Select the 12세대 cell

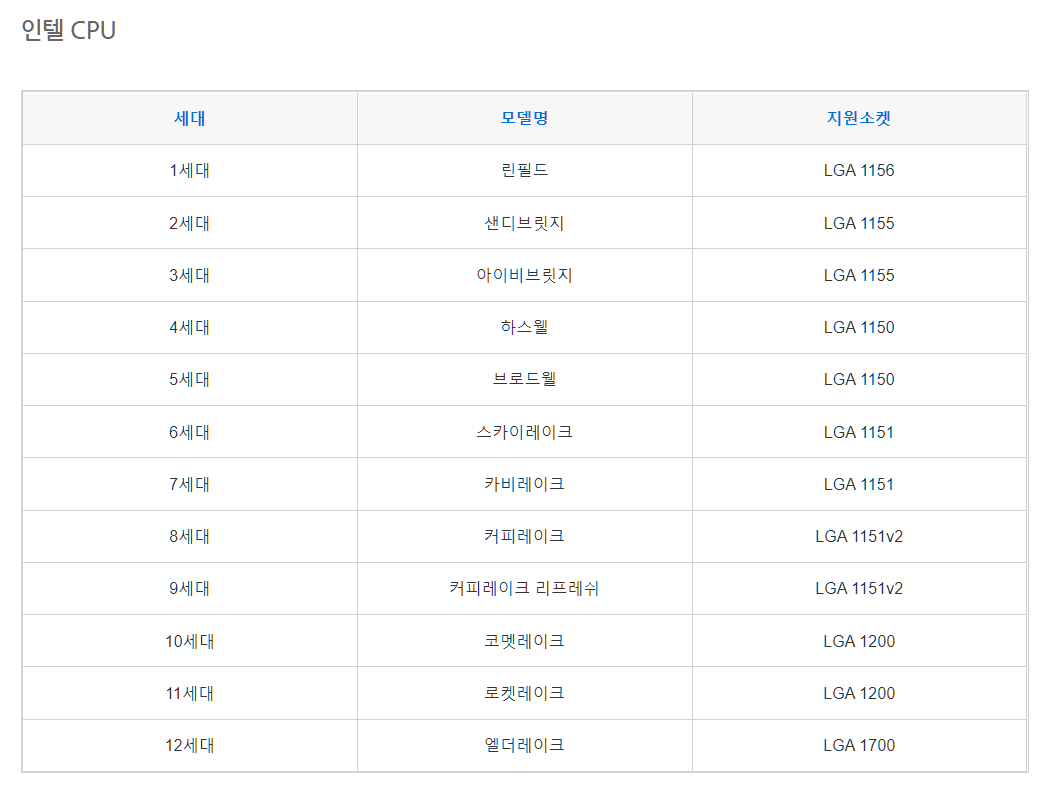tap(189, 745)
